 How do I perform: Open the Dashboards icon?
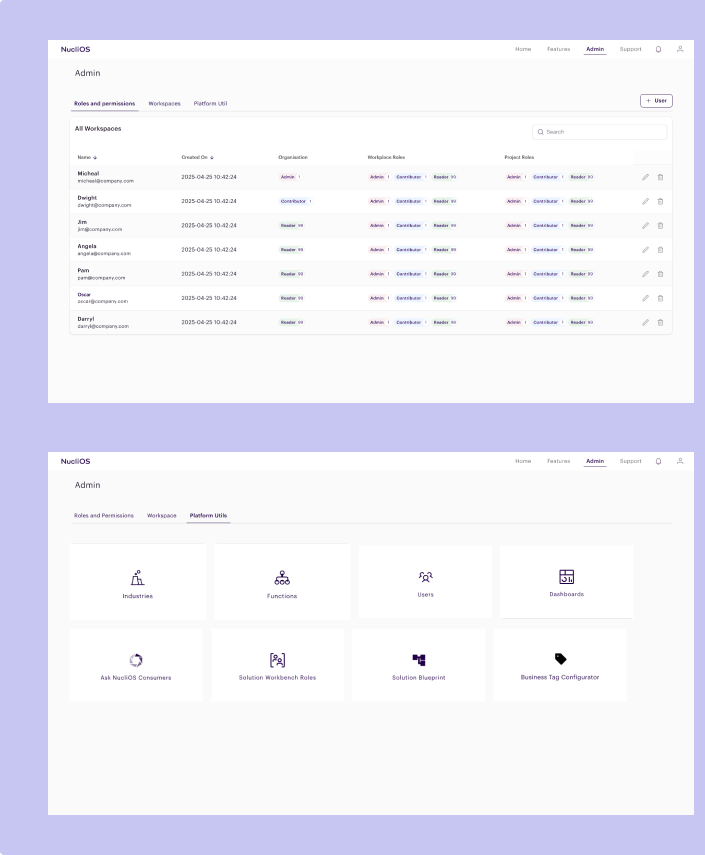click(567, 576)
